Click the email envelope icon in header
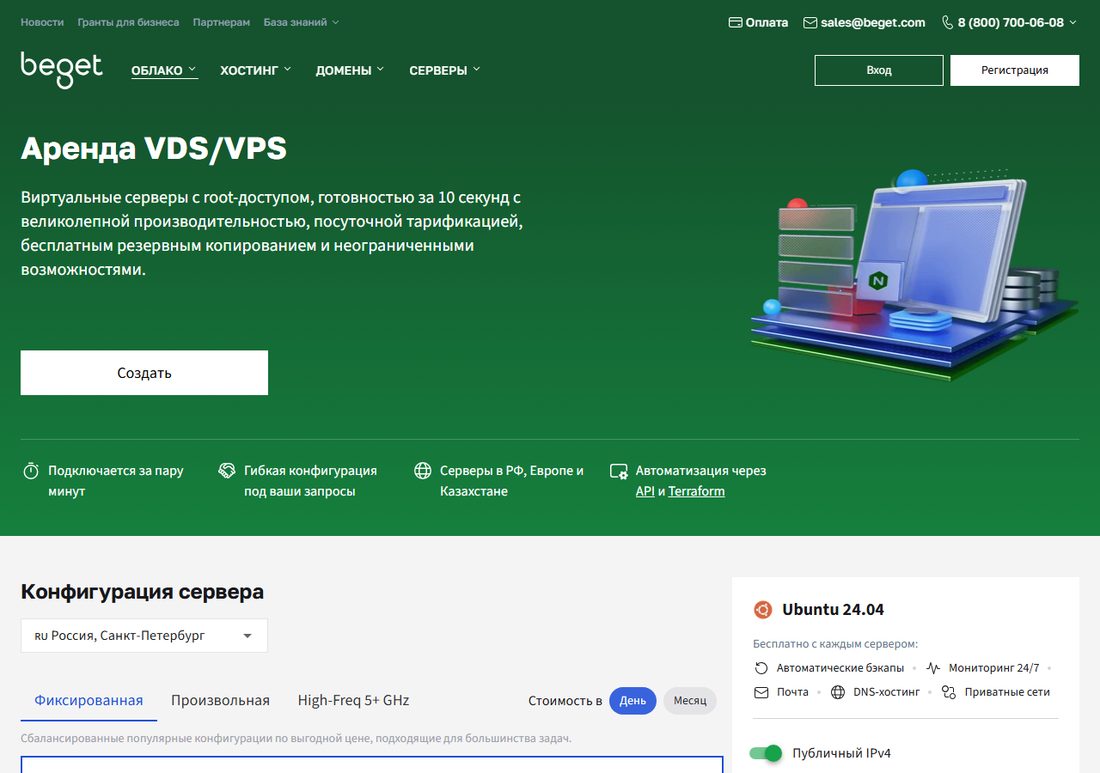Image resolution: width=1100 pixels, height=773 pixels. (x=810, y=22)
